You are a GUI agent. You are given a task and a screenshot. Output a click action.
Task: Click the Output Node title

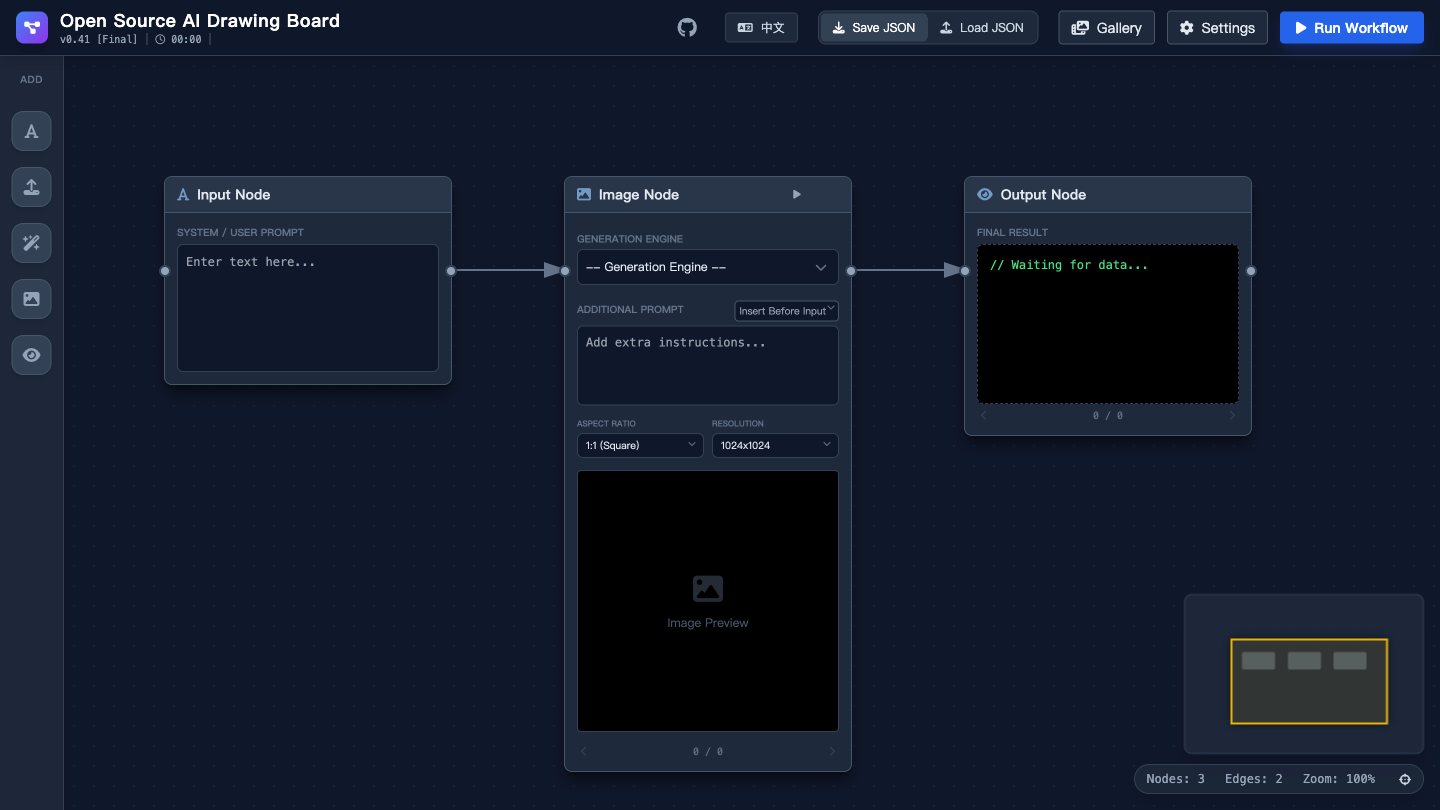(1043, 195)
